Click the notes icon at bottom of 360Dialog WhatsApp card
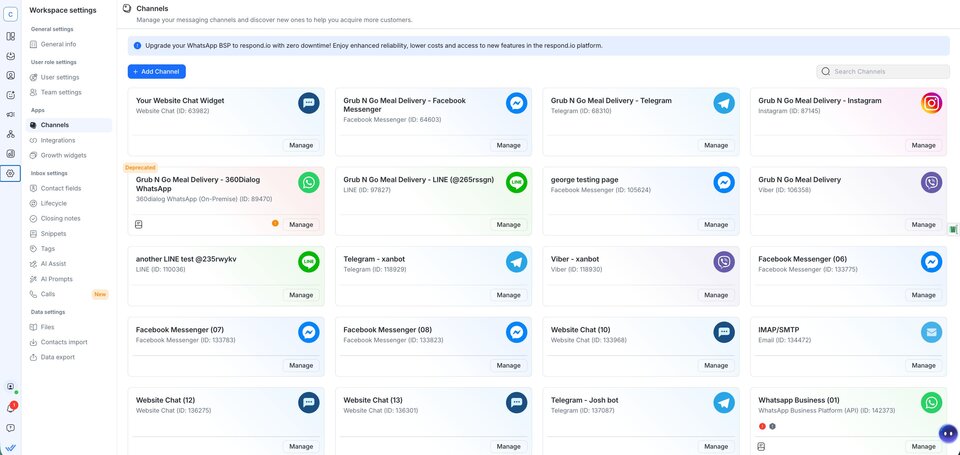This screenshot has width=960, height=455. 138,225
